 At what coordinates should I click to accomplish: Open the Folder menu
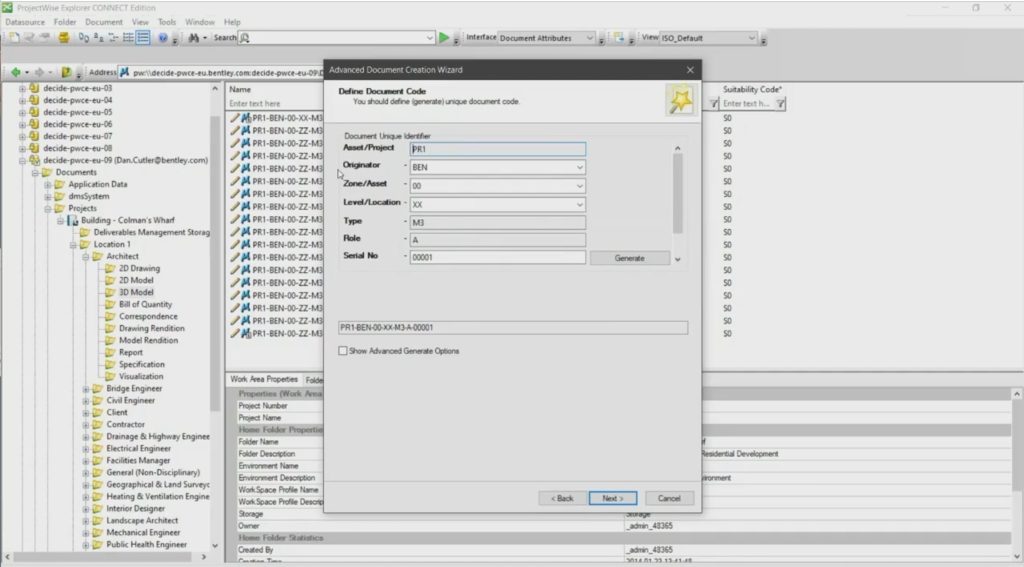(65, 22)
